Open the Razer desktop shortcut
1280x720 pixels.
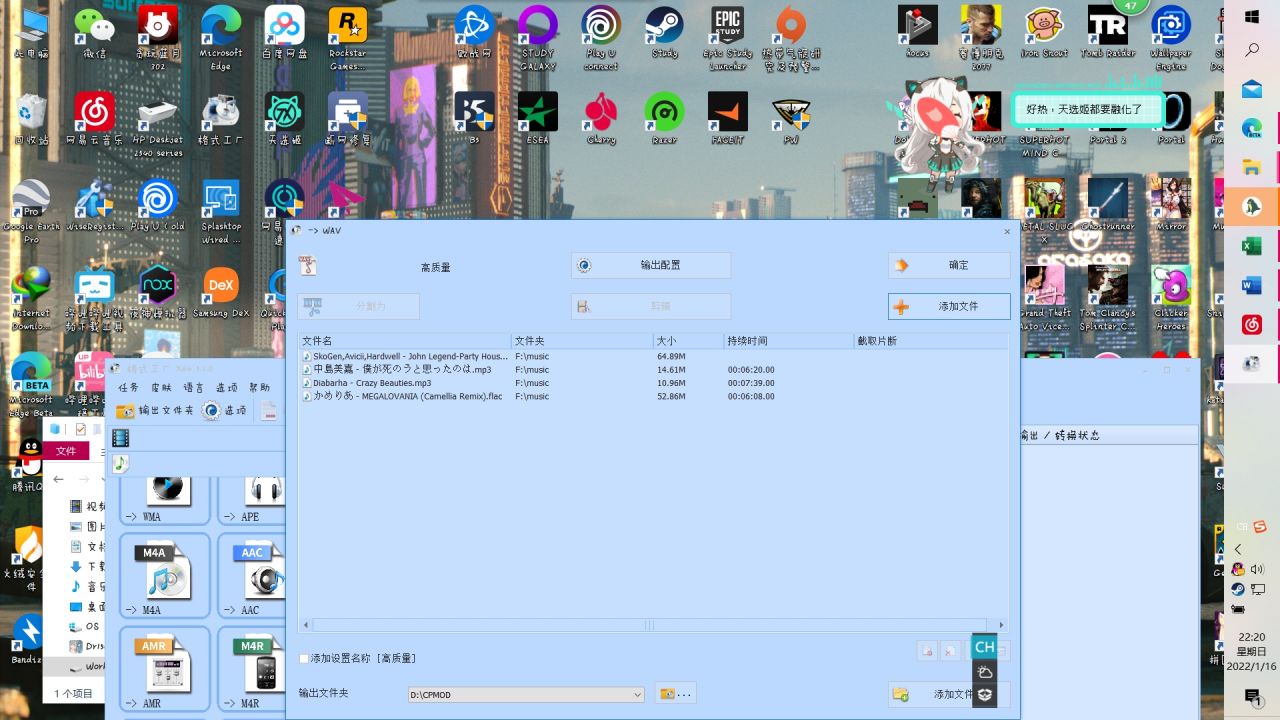(664, 120)
